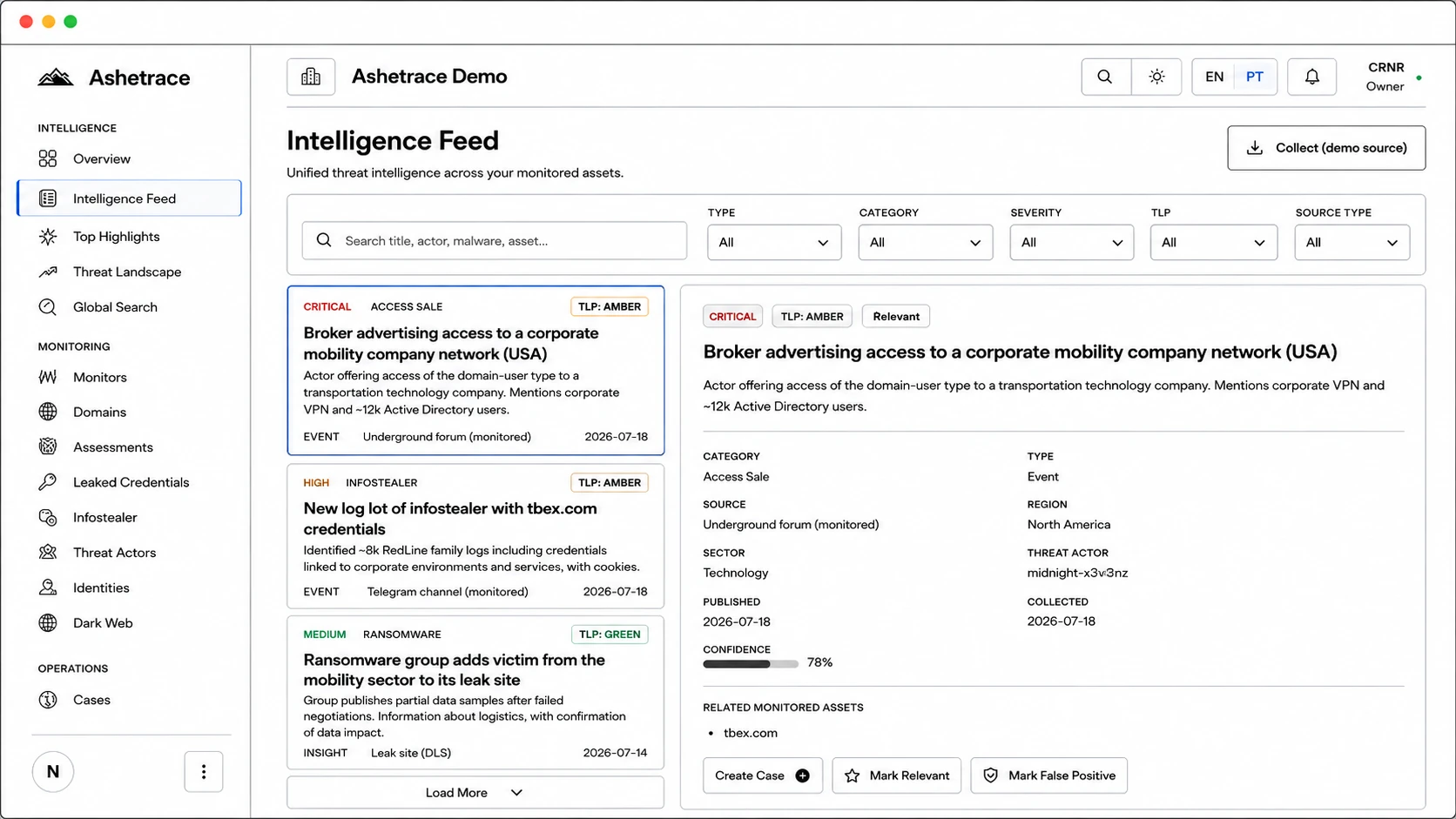
Task: Click the feed search input field
Action: click(495, 241)
